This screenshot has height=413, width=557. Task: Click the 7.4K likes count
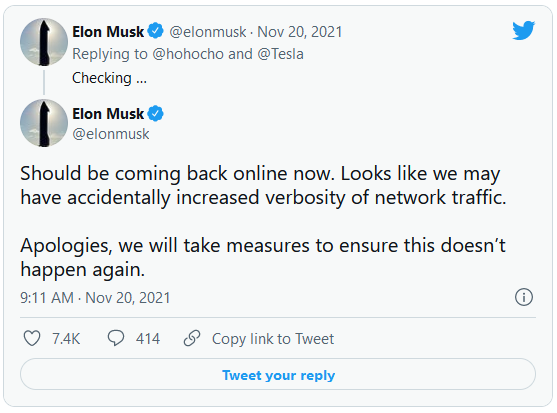click(66, 339)
